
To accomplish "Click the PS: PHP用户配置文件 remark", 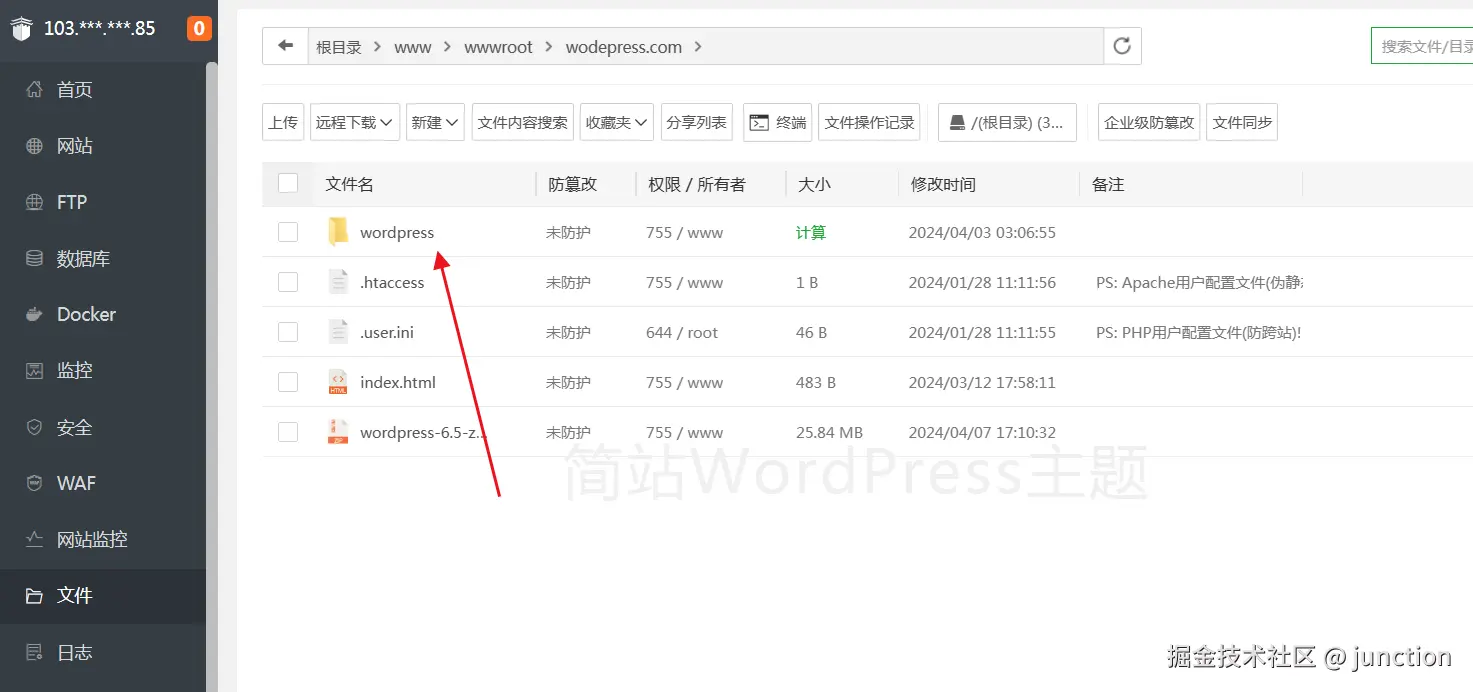I will [1198, 332].
